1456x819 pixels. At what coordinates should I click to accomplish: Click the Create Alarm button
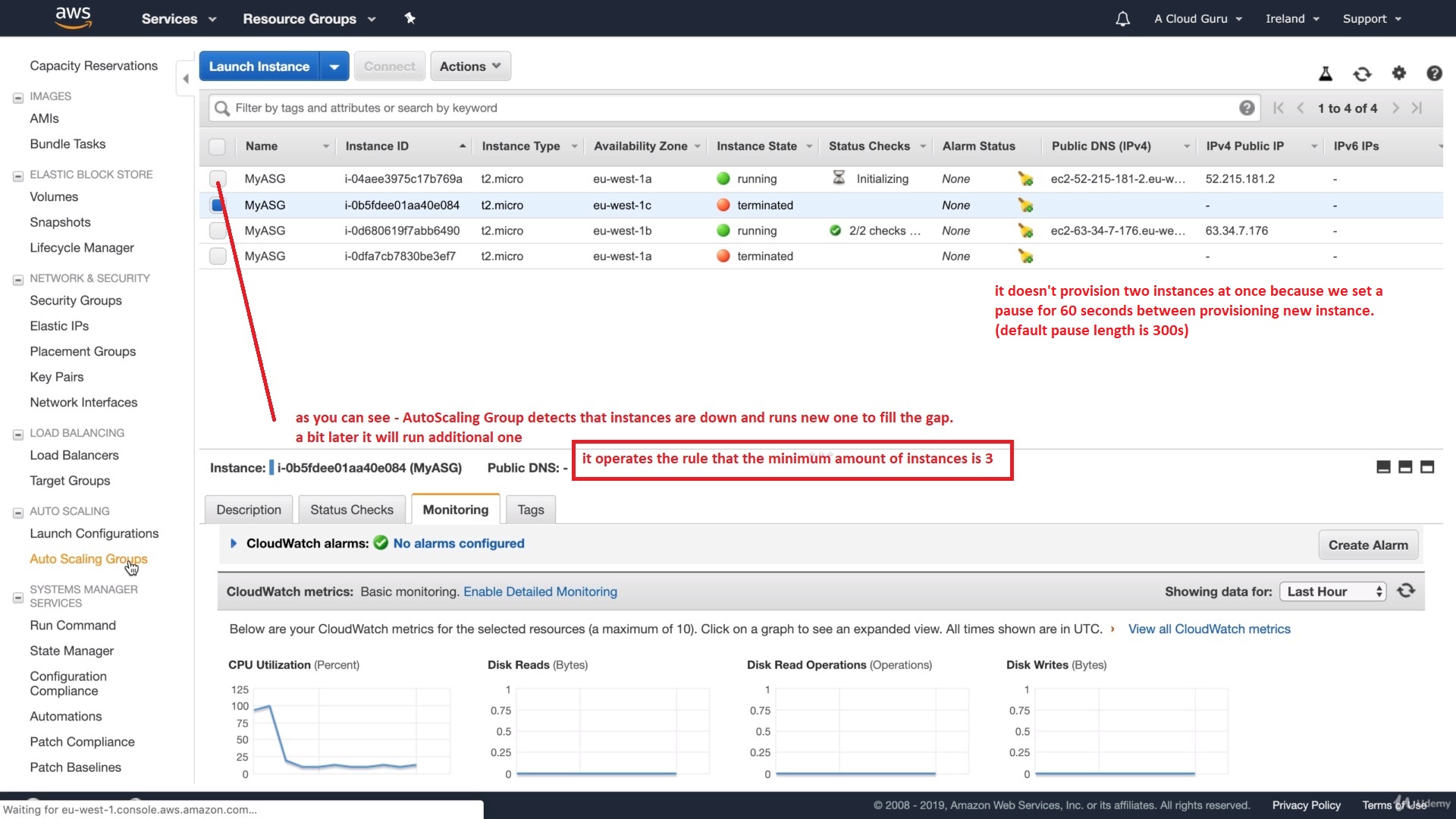pyautogui.click(x=1367, y=545)
